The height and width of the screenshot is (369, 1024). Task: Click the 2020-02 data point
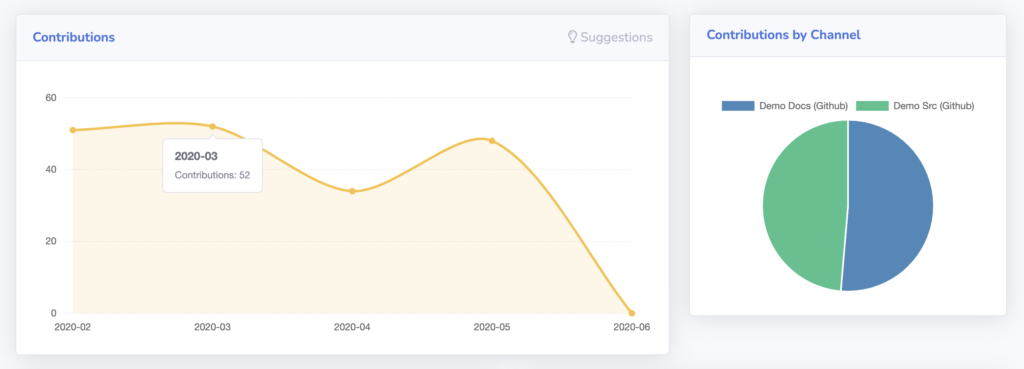click(x=72, y=130)
